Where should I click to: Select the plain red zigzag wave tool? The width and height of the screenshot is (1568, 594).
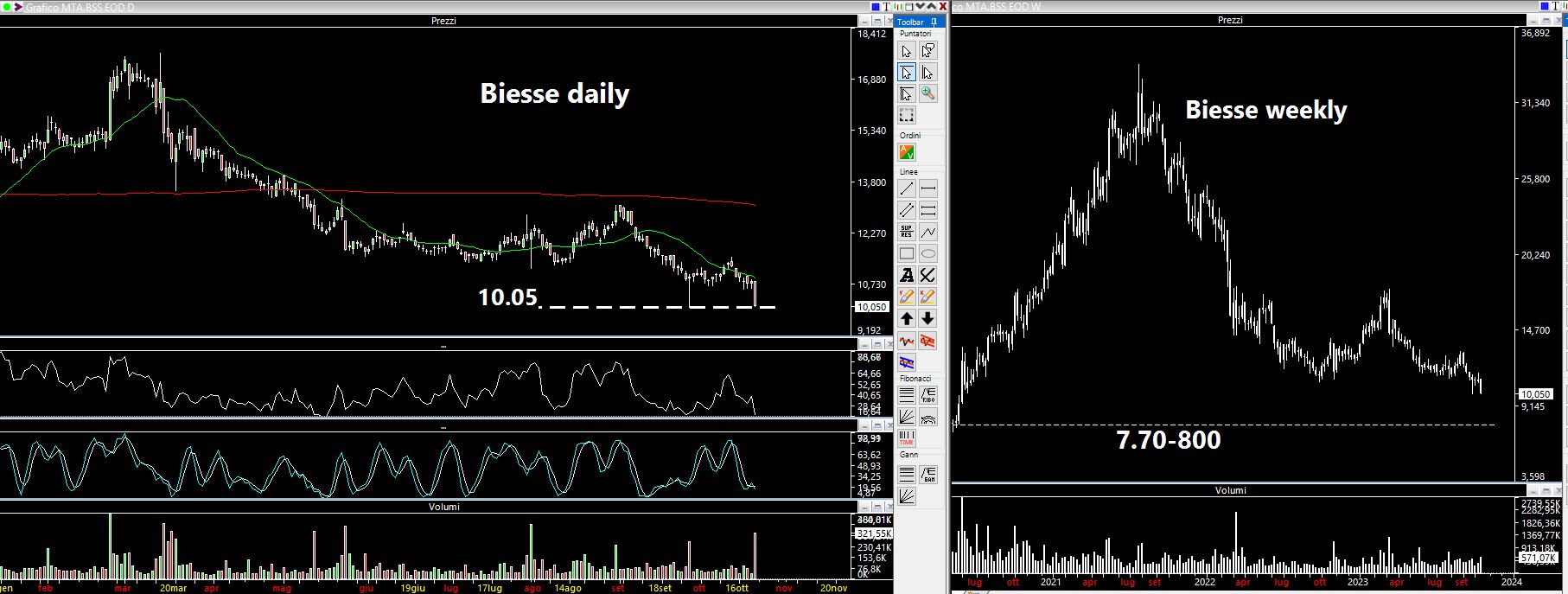point(906,341)
